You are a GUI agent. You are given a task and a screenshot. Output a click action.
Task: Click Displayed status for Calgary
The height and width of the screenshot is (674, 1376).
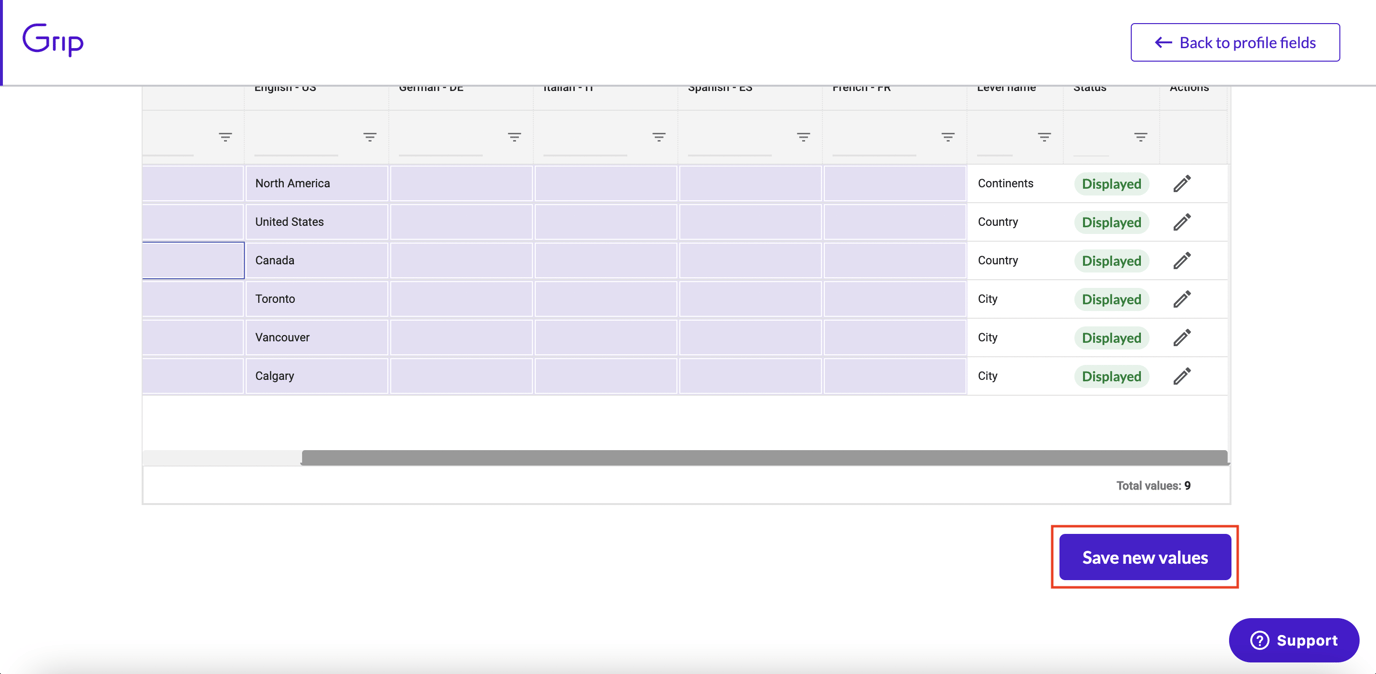pyautogui.click(x=1111, y=376)
